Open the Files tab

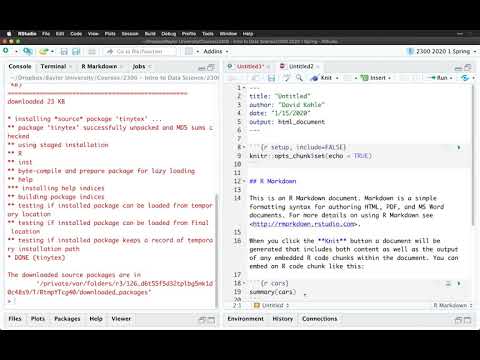coord(15,319)
